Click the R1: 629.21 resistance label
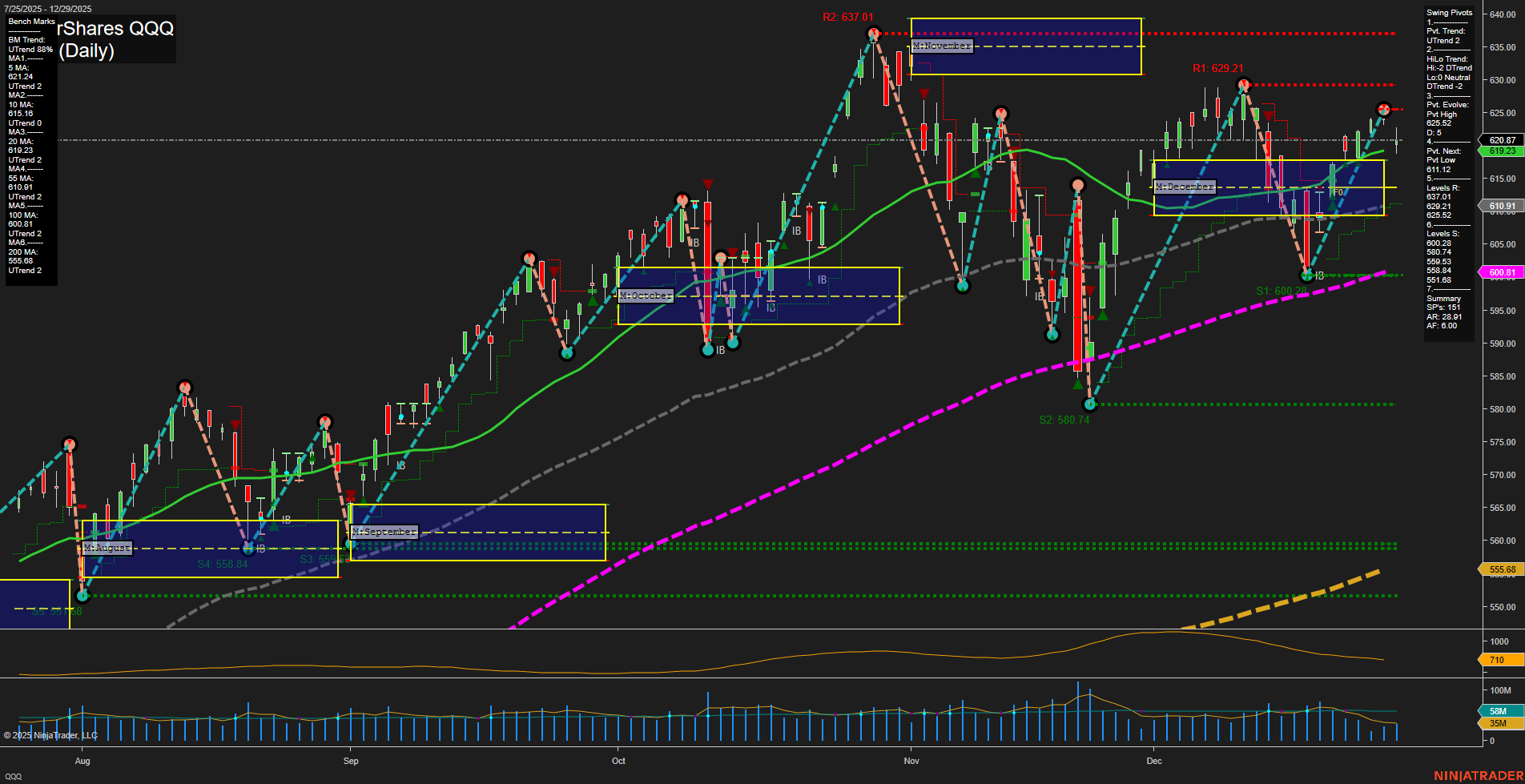 coord(1217,69)
